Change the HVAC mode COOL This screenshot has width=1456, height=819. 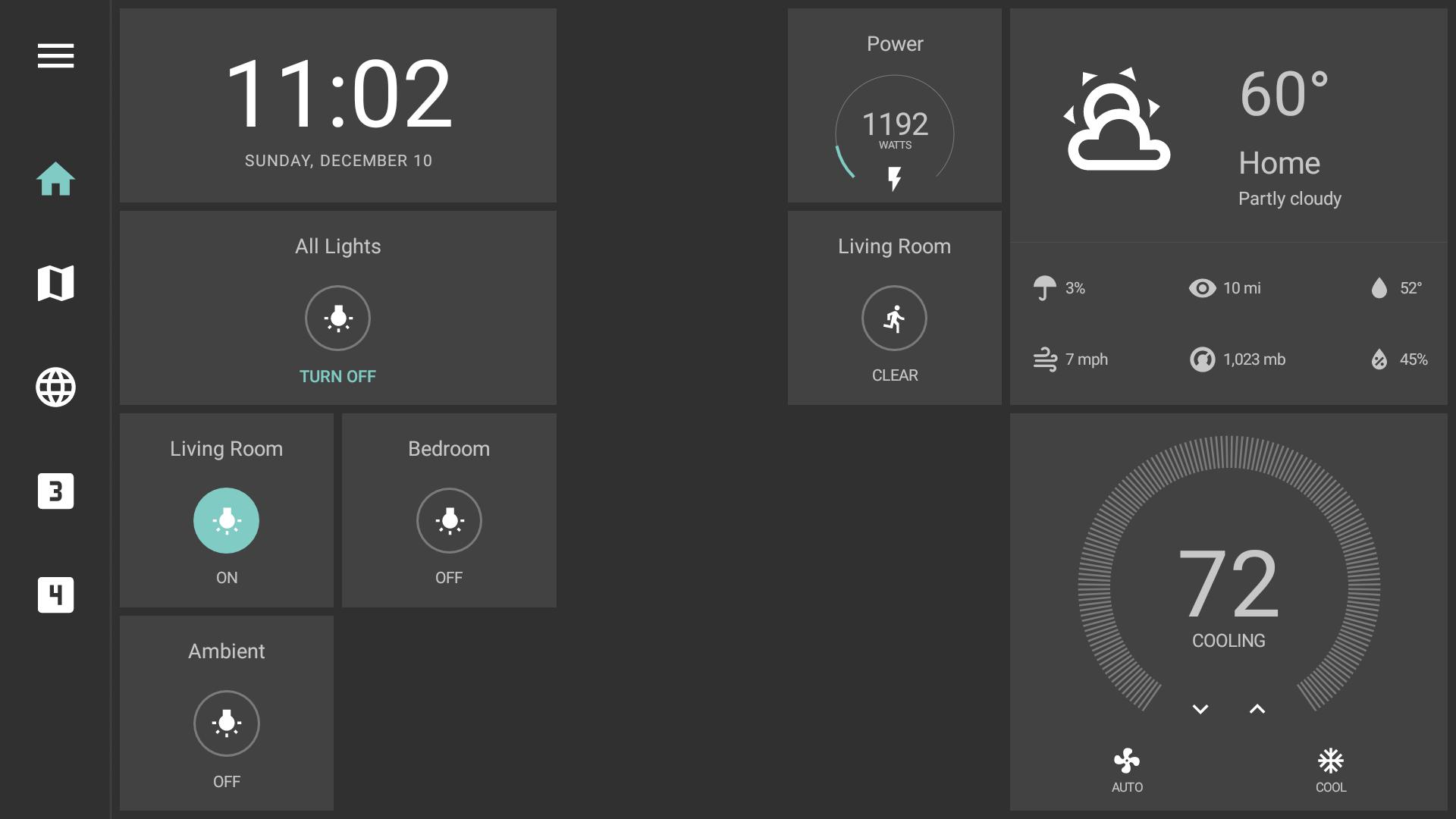(1330, 770)
